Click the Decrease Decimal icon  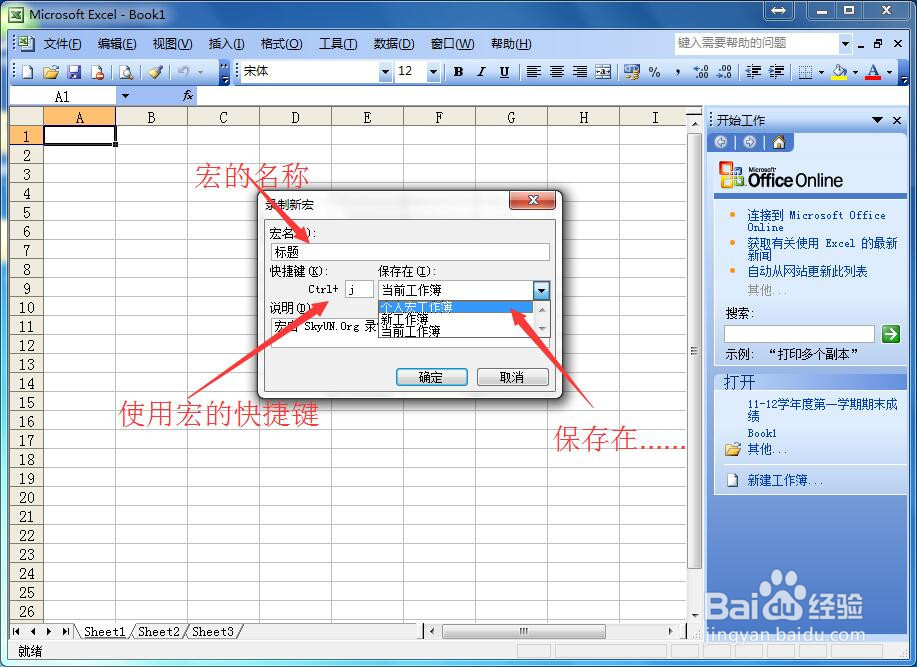pos(724,72)
